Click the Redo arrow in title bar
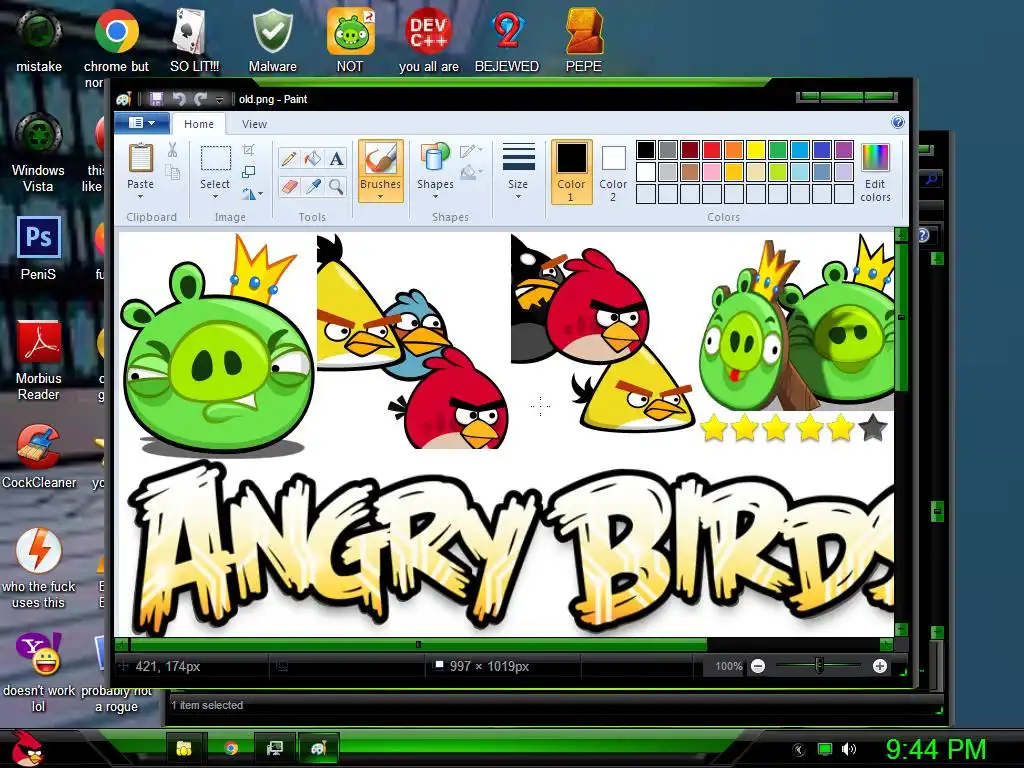 click(x=200, y=99)
